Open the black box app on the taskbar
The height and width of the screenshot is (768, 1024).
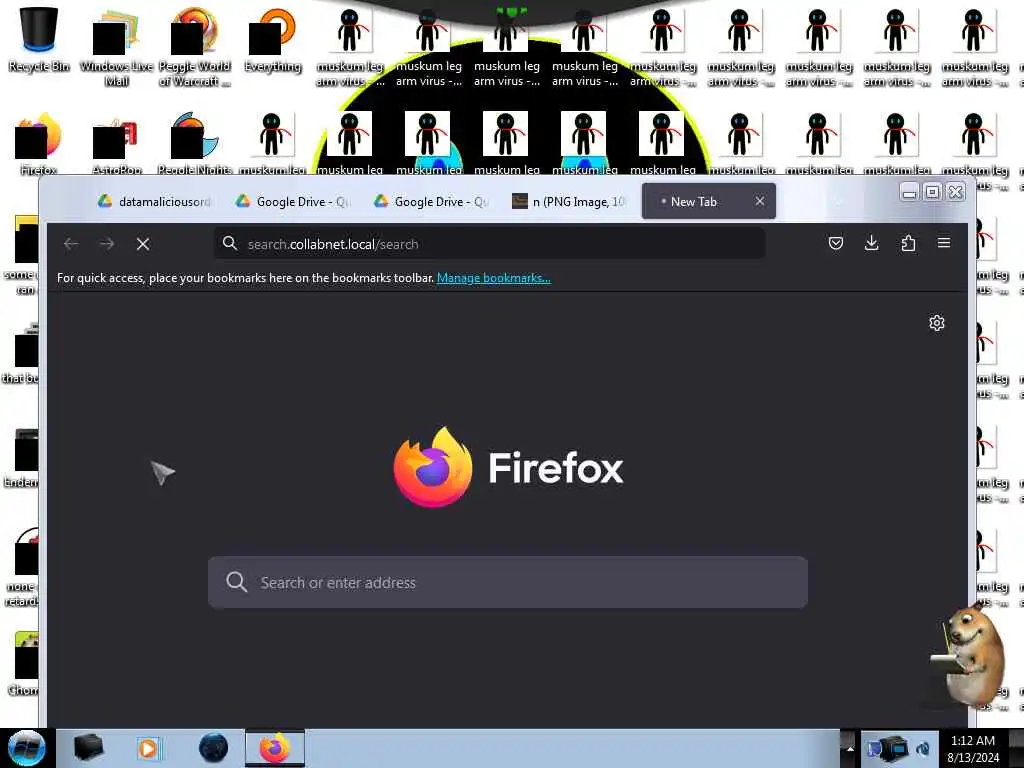(x=88, y=748)
